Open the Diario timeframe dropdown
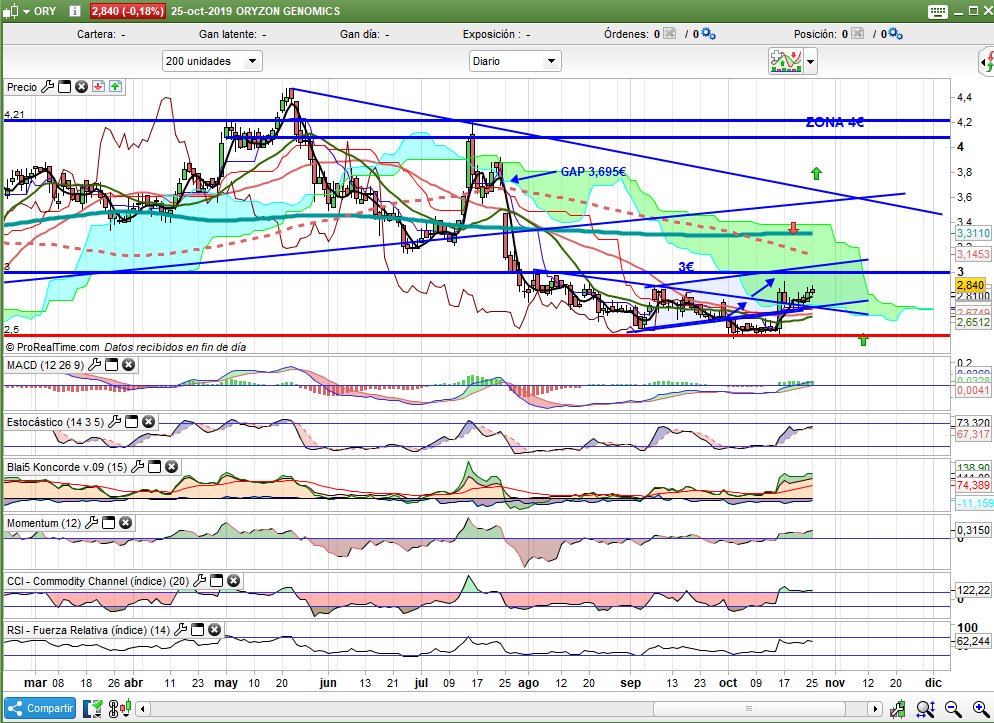Screen dimensions: 994x723 515,61
